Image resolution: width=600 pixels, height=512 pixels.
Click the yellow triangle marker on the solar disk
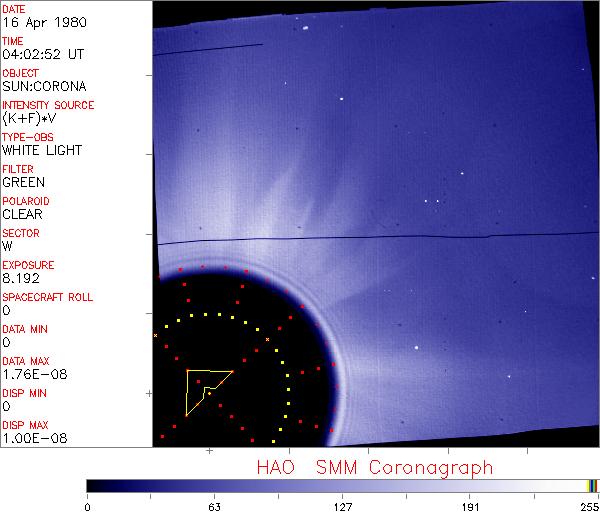point(203,388)
